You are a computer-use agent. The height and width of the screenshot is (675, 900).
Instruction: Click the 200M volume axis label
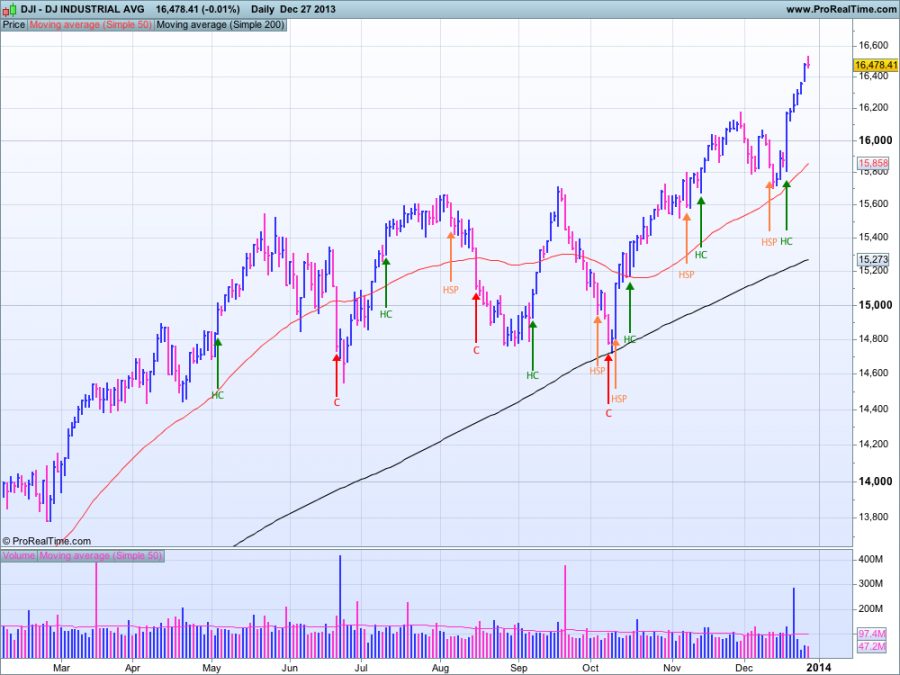coord(871,608)
